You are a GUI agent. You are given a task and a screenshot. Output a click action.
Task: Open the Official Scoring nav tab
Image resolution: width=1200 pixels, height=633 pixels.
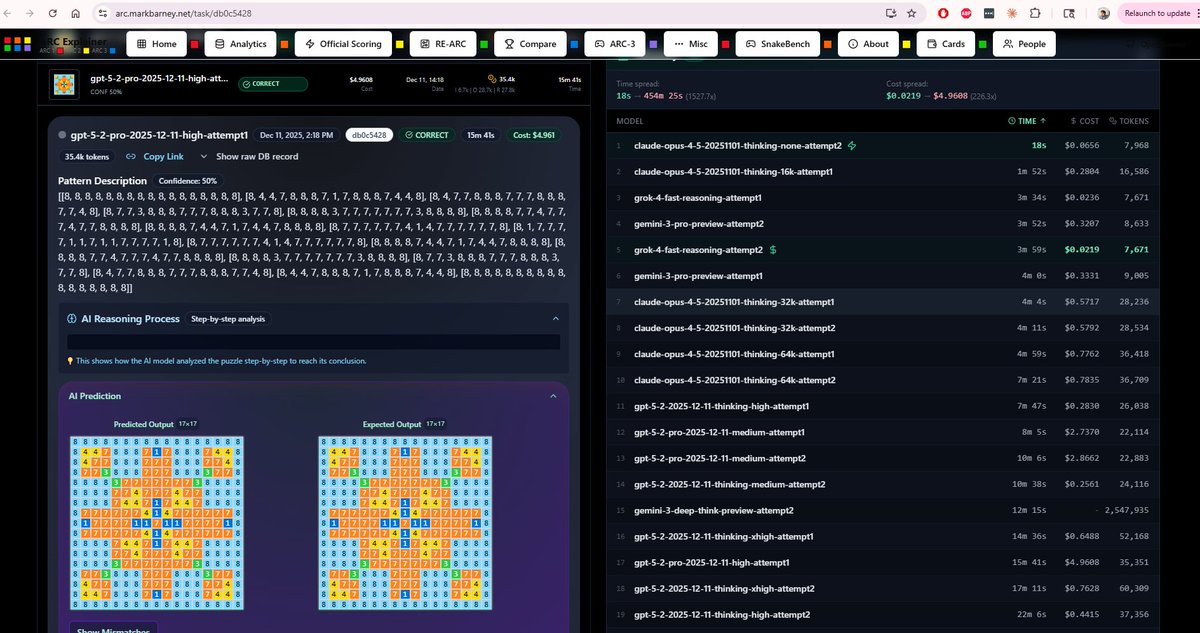click(x=343, y=44)
